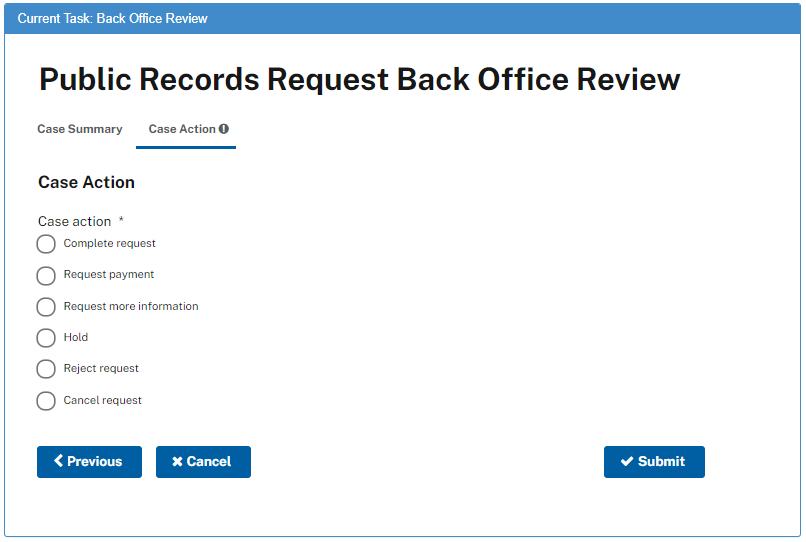Open the Case Action tab
806x542 pixels.
(182, 129)
